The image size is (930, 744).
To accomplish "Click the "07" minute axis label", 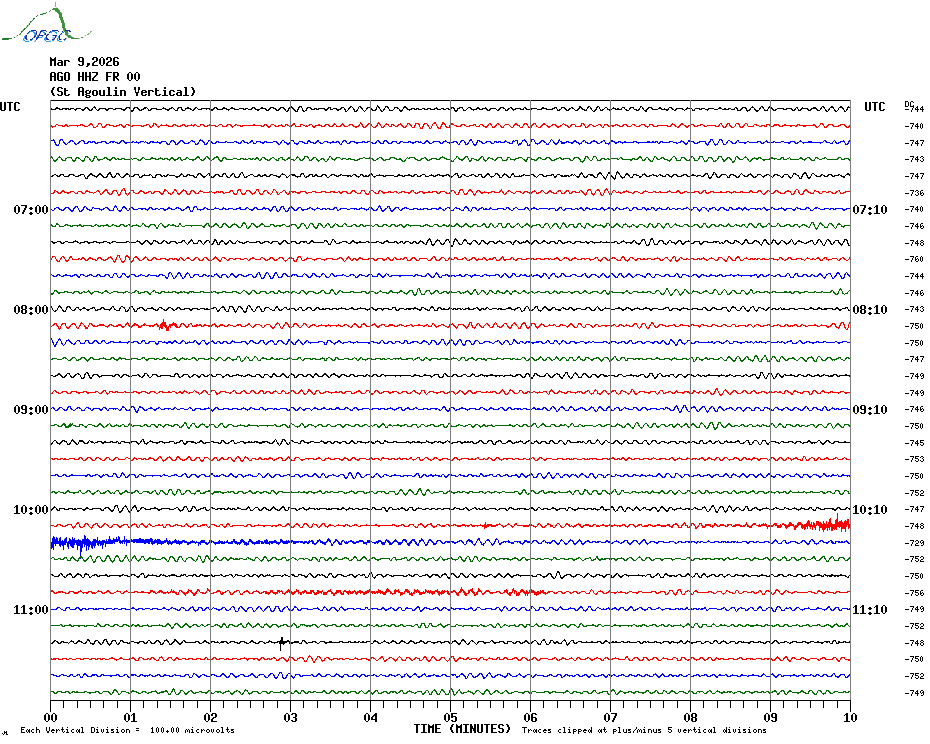I will (611, 718).
